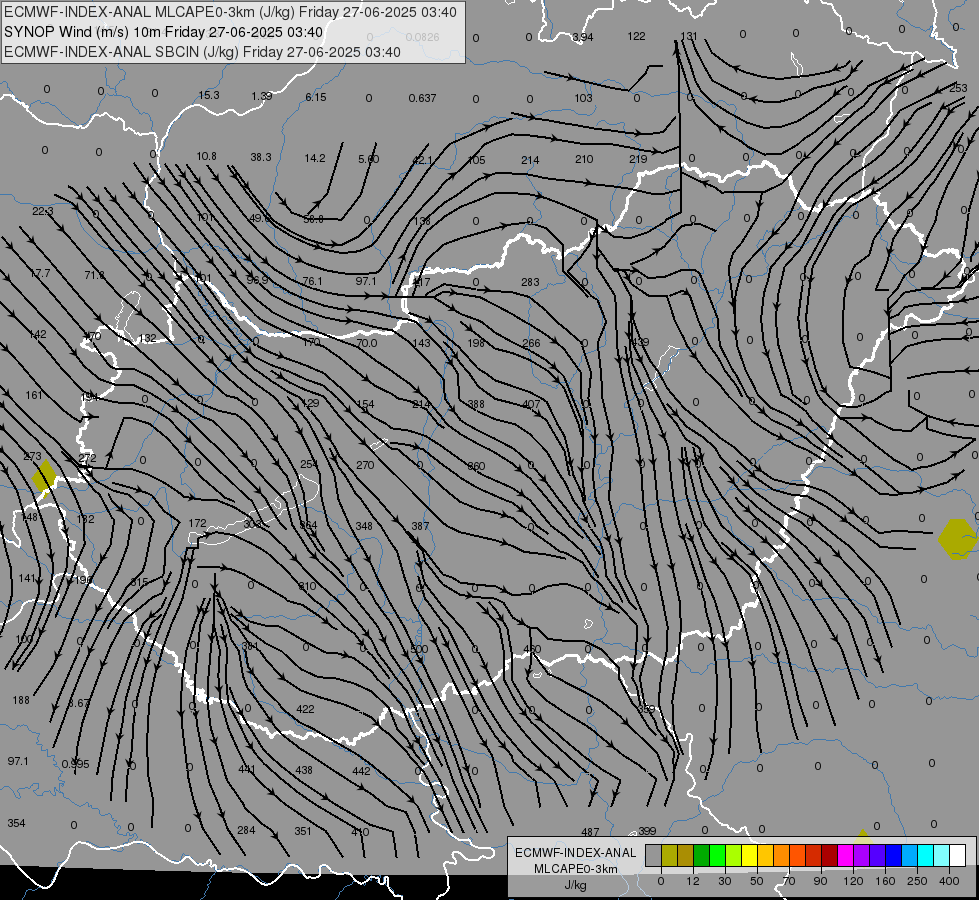Click legend tick label '12'
Viewport: 979px width, 900px height.
[x=692, y=881]
